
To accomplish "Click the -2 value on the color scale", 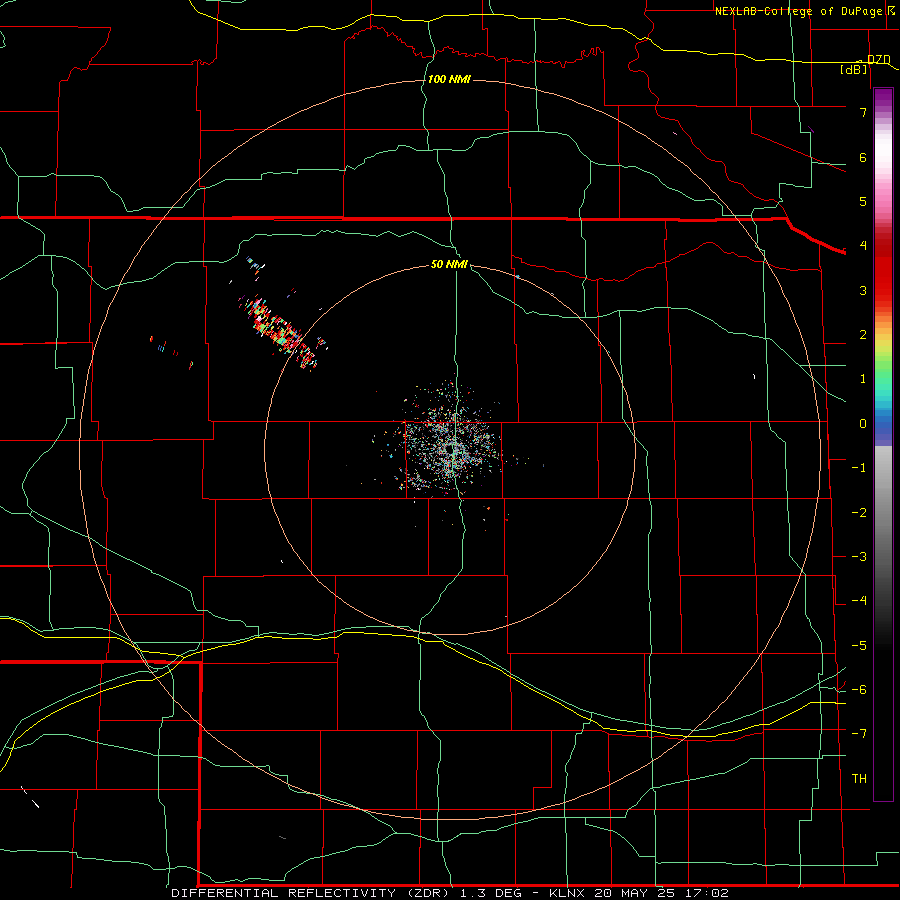I will click(859, 513).
